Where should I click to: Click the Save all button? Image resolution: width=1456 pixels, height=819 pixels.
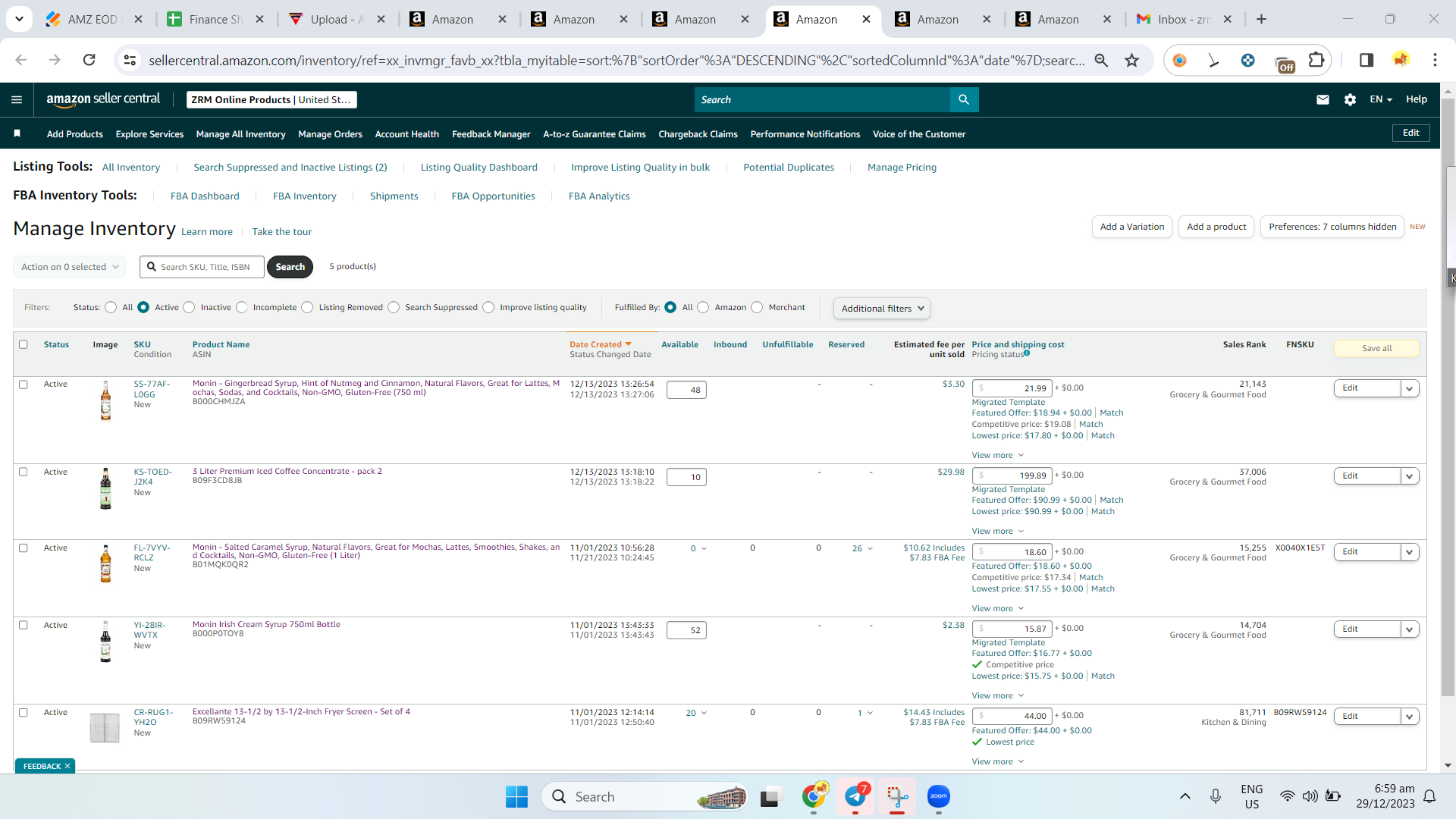(1376, 348)
